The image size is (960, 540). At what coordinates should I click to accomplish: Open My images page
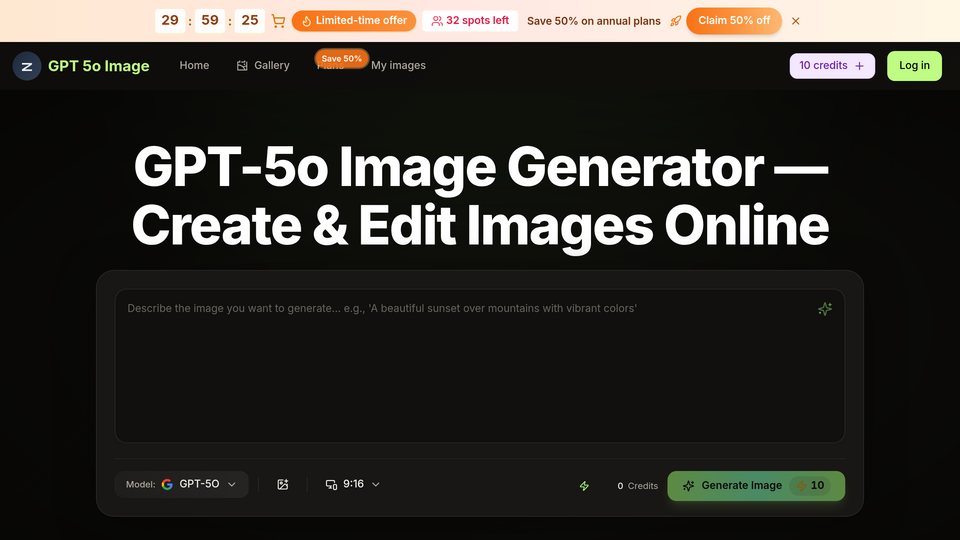398,66
